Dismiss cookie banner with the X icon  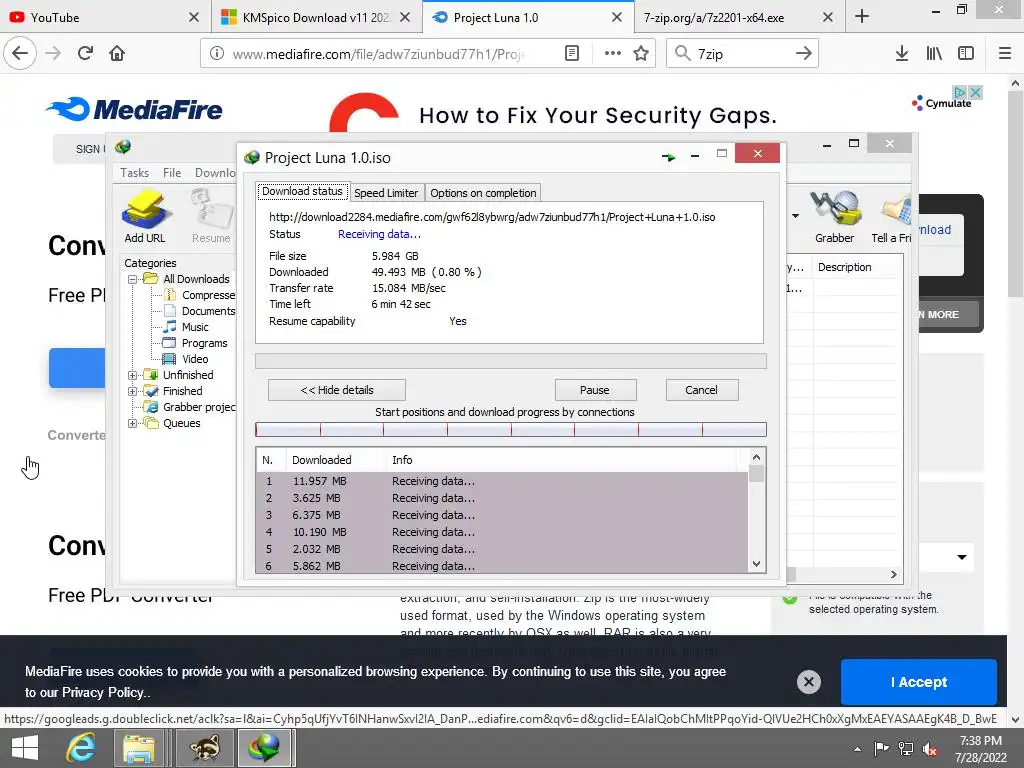pyautogui.click(x=808, y=682)
